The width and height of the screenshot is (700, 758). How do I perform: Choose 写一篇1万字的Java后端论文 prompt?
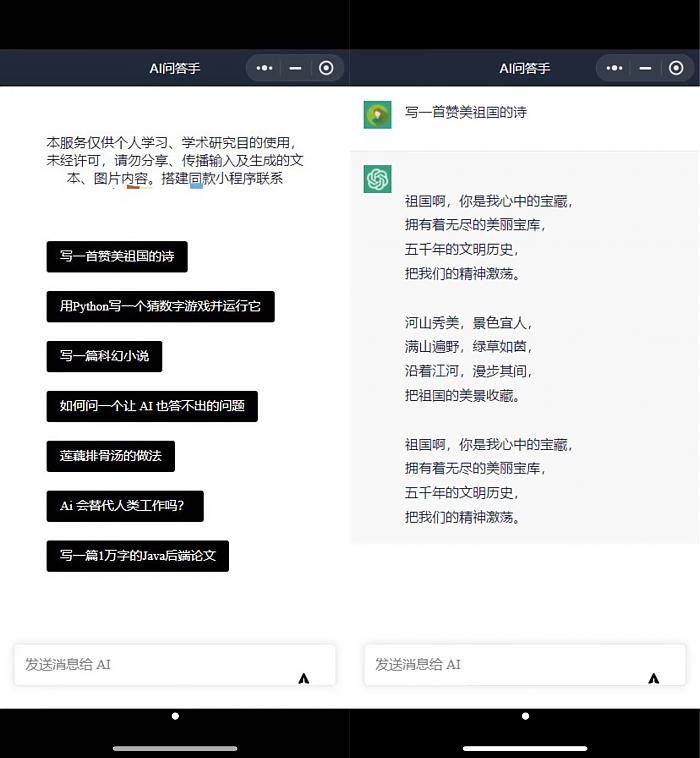[x=138, y=556]
